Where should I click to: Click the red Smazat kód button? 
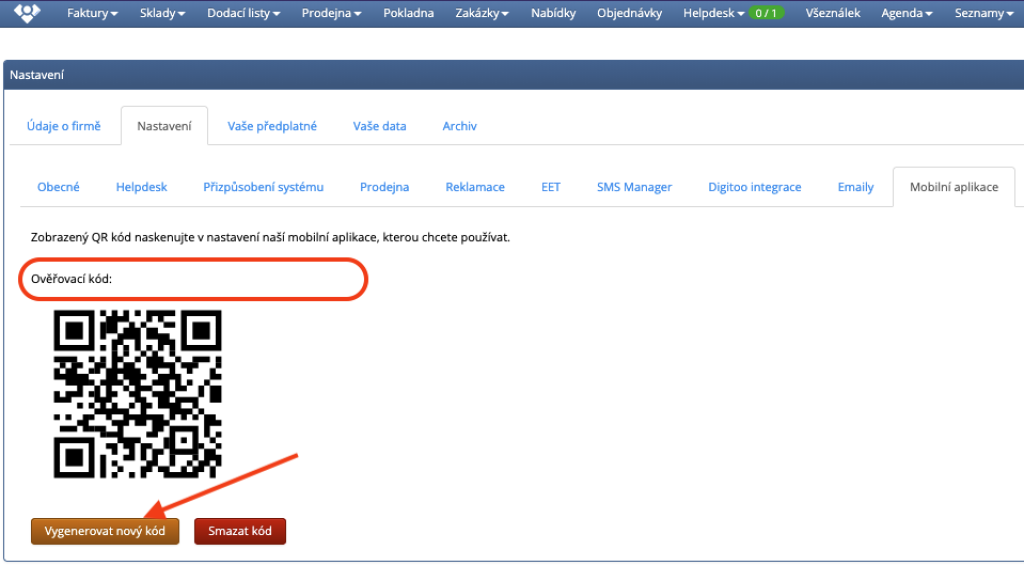pos(240,531)
